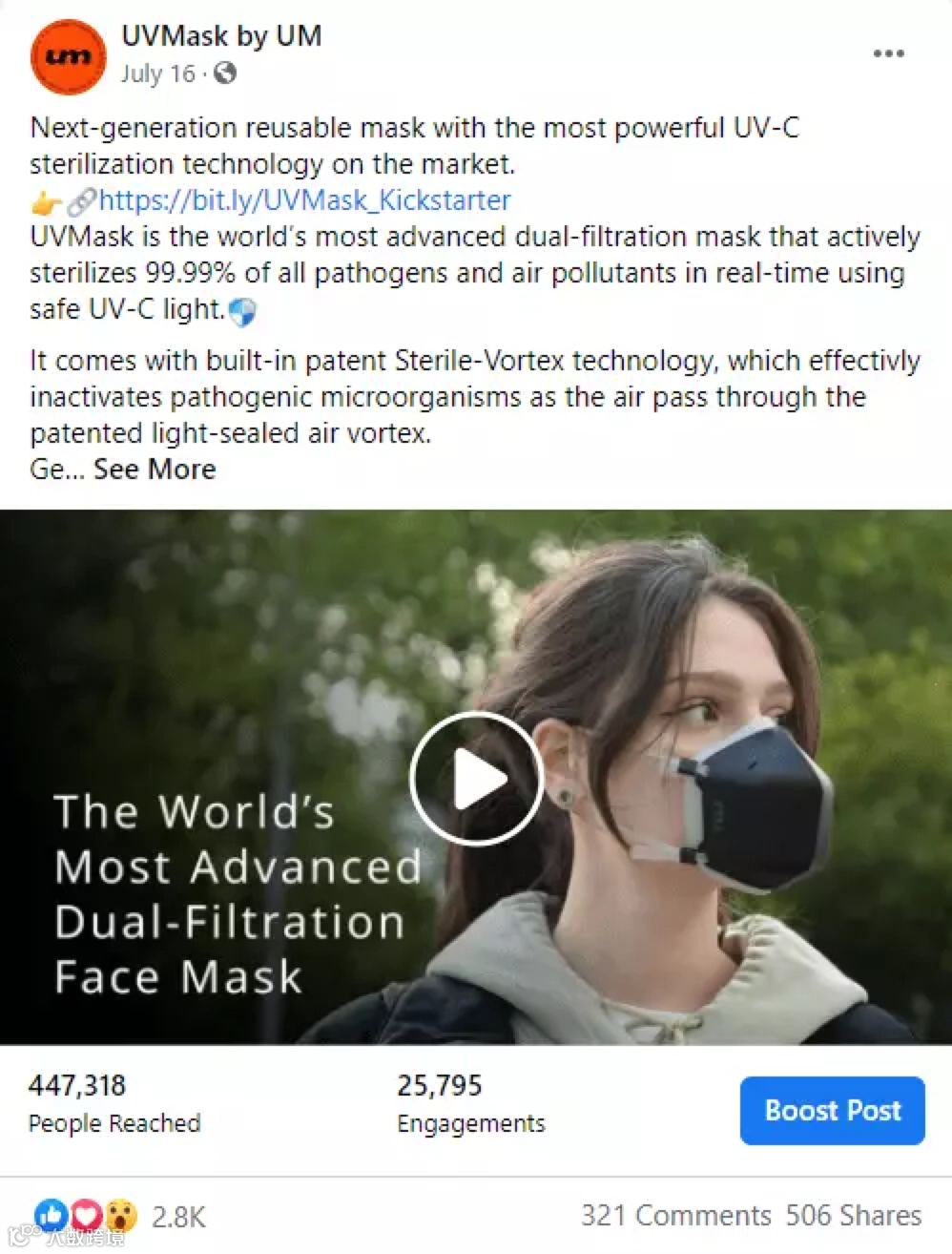Click the blue shield emoji after UV-C light

[243, 311]
